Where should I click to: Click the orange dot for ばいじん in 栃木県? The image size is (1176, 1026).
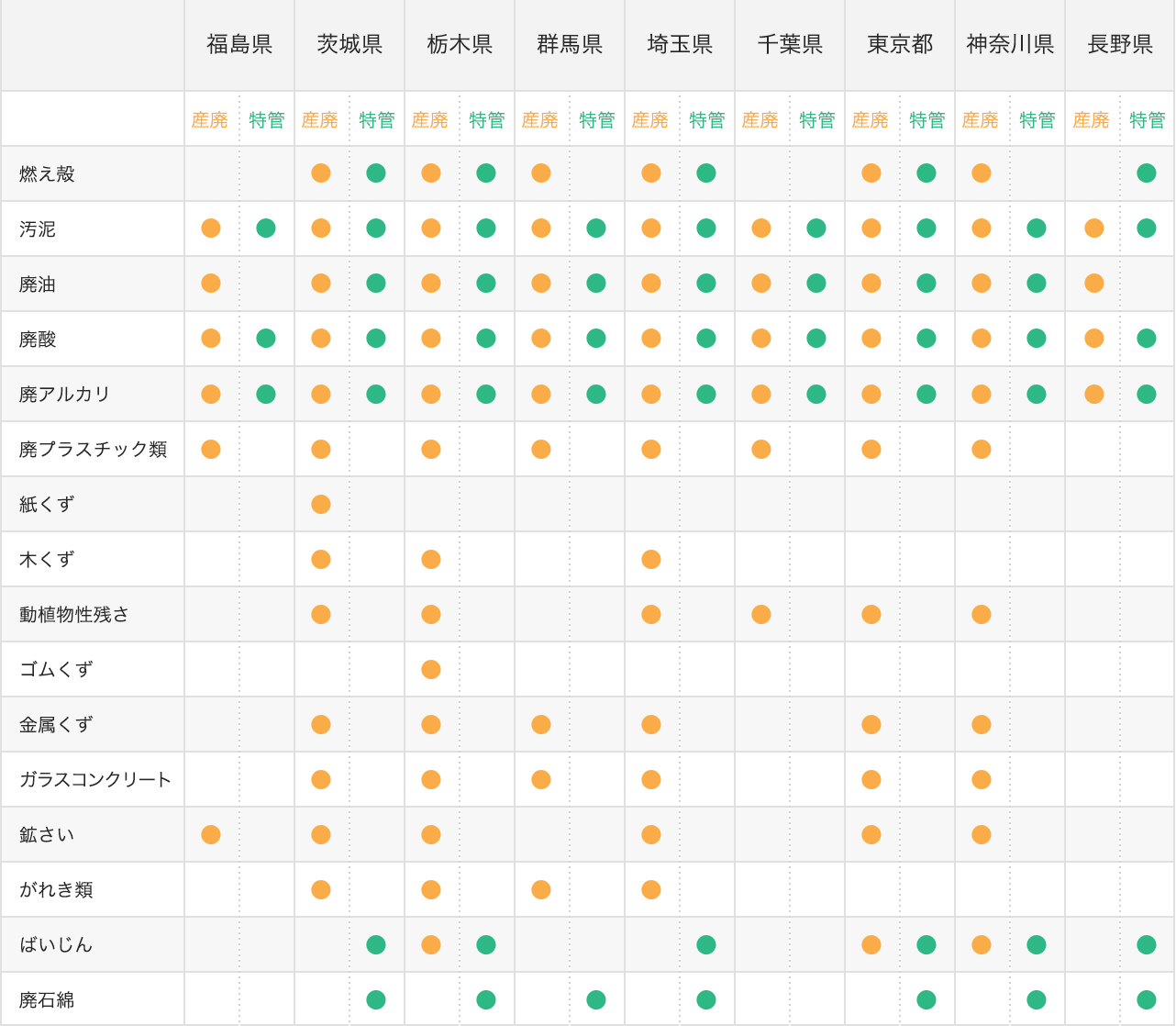431,944
